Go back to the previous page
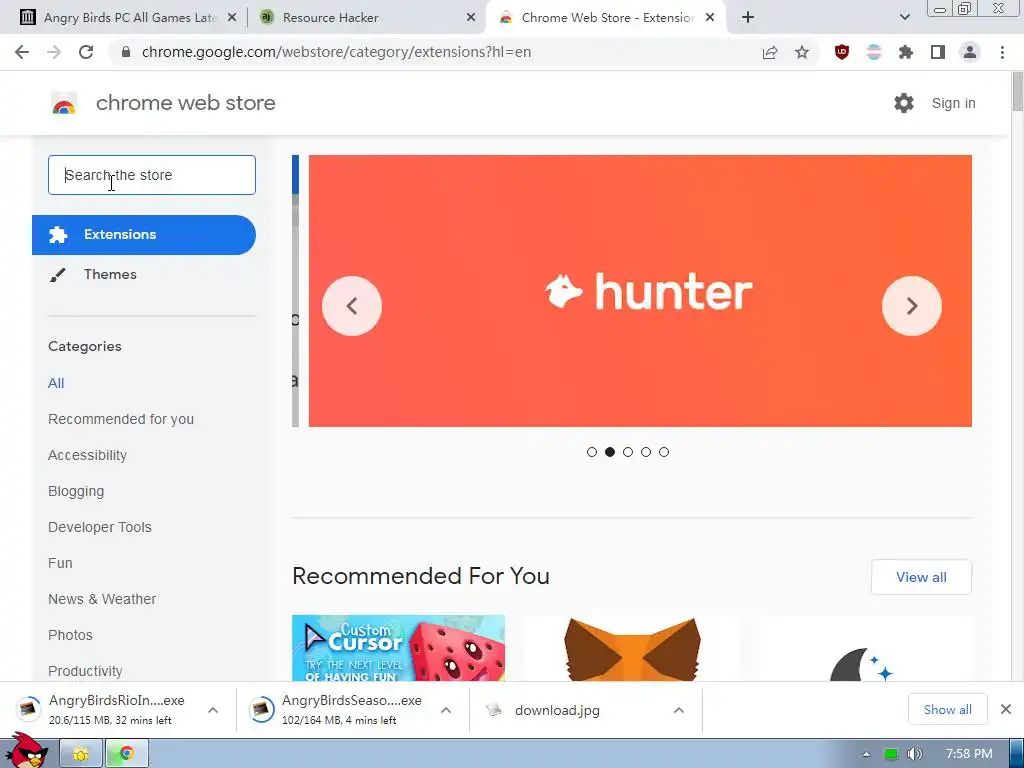The height and width of the screenshot is (768, 1024). 22,52
